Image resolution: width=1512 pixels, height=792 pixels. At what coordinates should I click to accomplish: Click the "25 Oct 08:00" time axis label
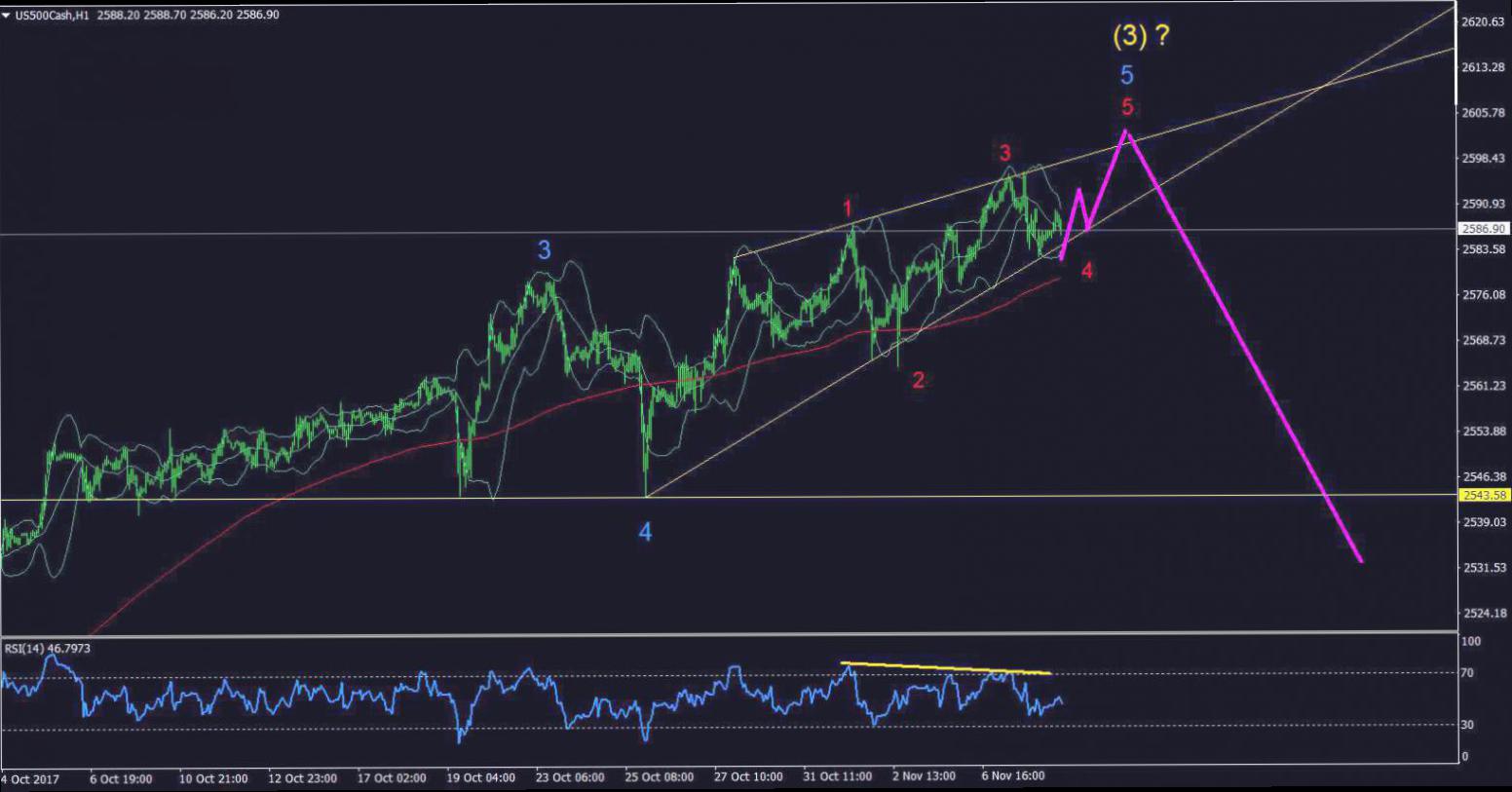pyautogui.click(x=660, y=777)
